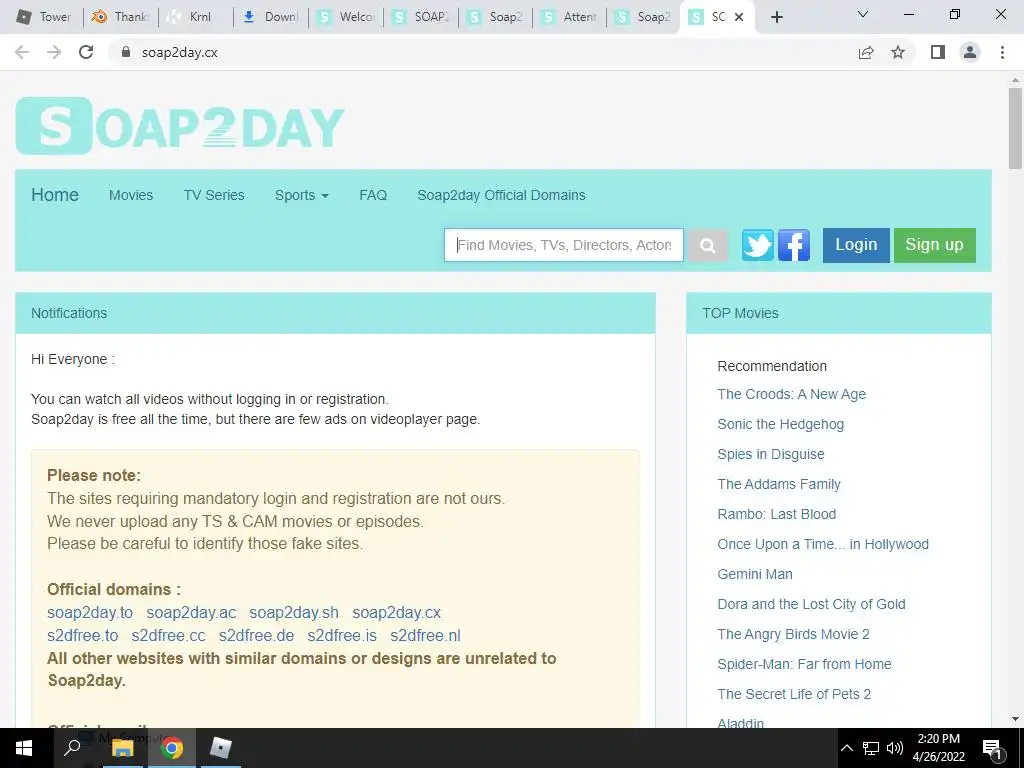Open Sonic the Hedgehog movie link
This screenshot has width=1024, height=768.
[780, 424]
